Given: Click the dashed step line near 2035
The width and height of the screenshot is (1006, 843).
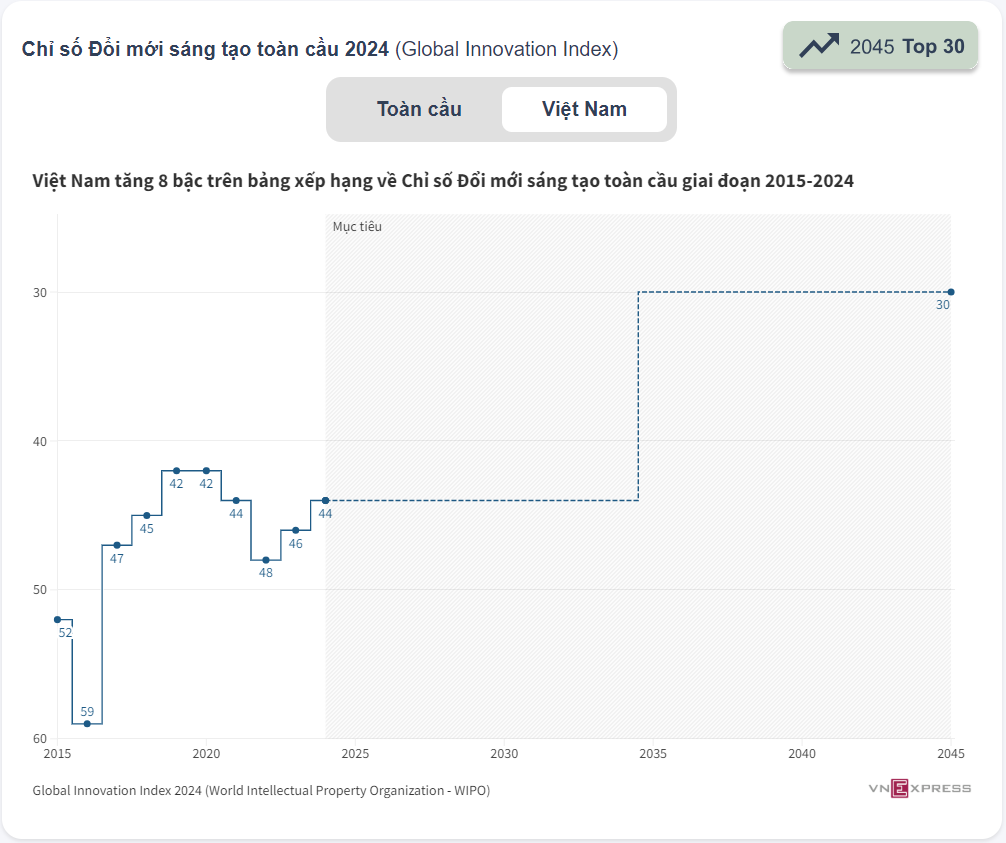Looking at the screenshot, I should 638,400.
